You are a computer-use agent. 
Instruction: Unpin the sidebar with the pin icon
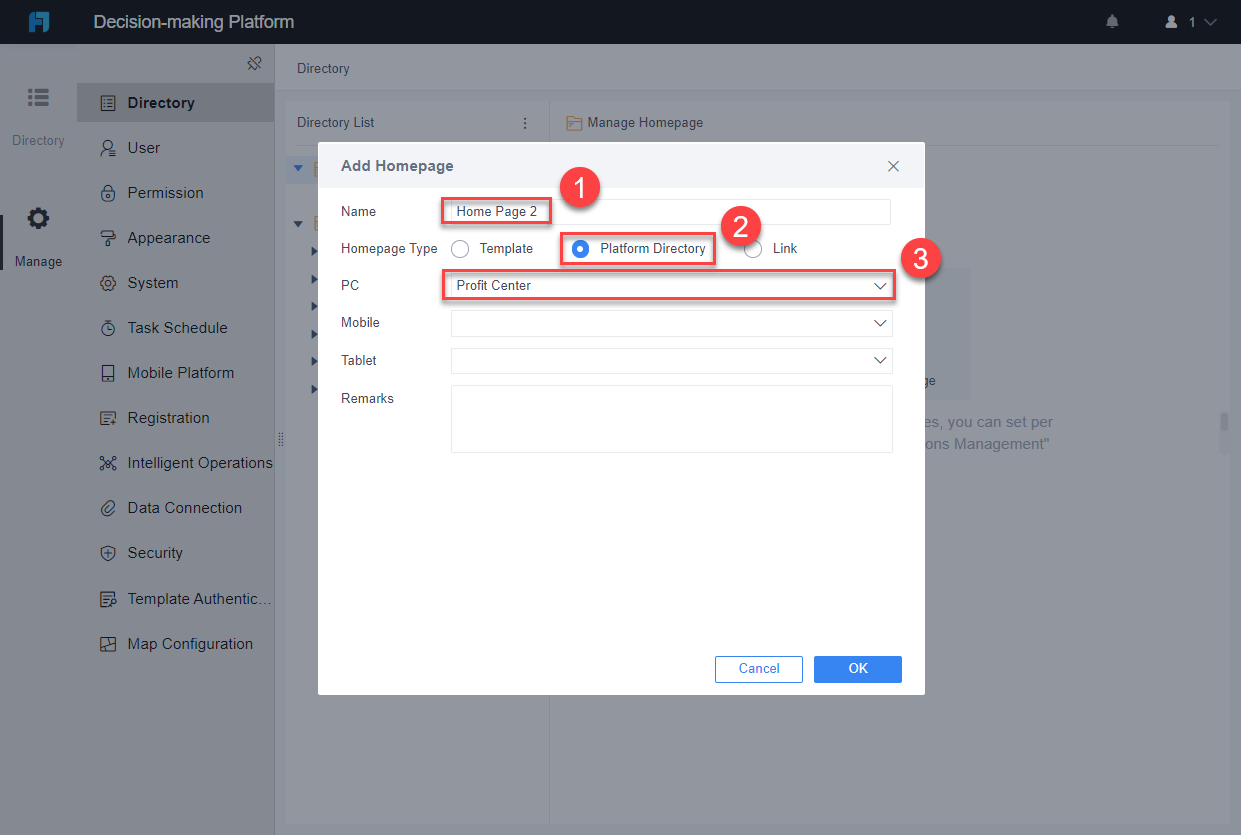coord(255,62)
